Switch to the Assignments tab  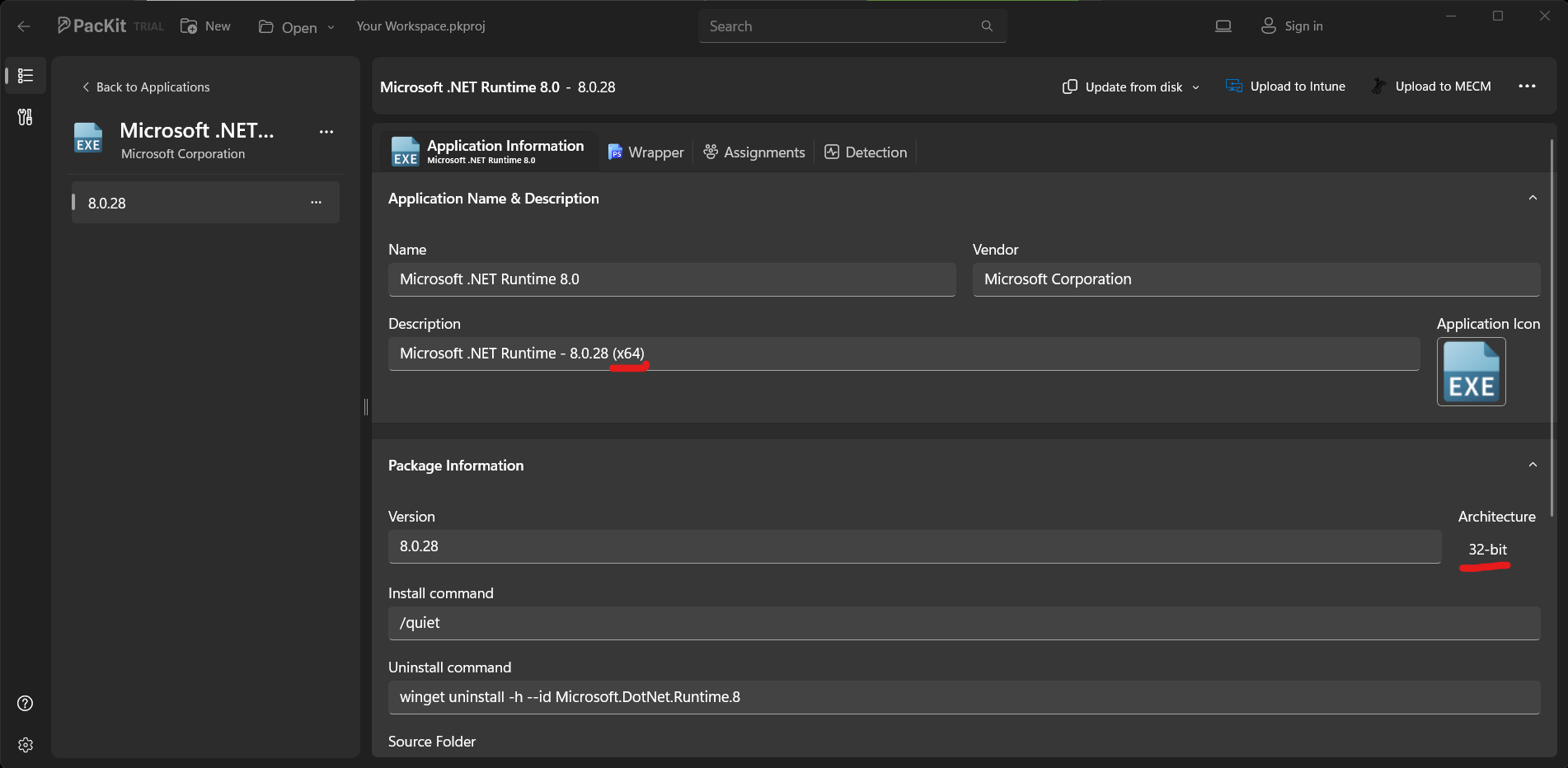coord(754,152)
